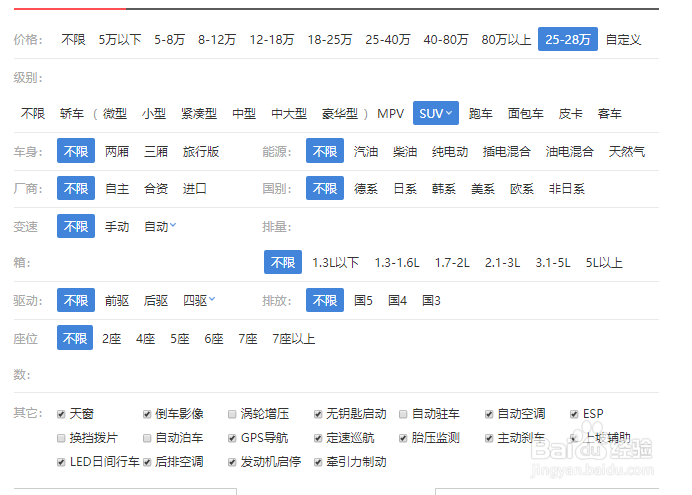The image size is (692, 495).
Task: Click 不限 in 排放 row
Action: (325, 300)
